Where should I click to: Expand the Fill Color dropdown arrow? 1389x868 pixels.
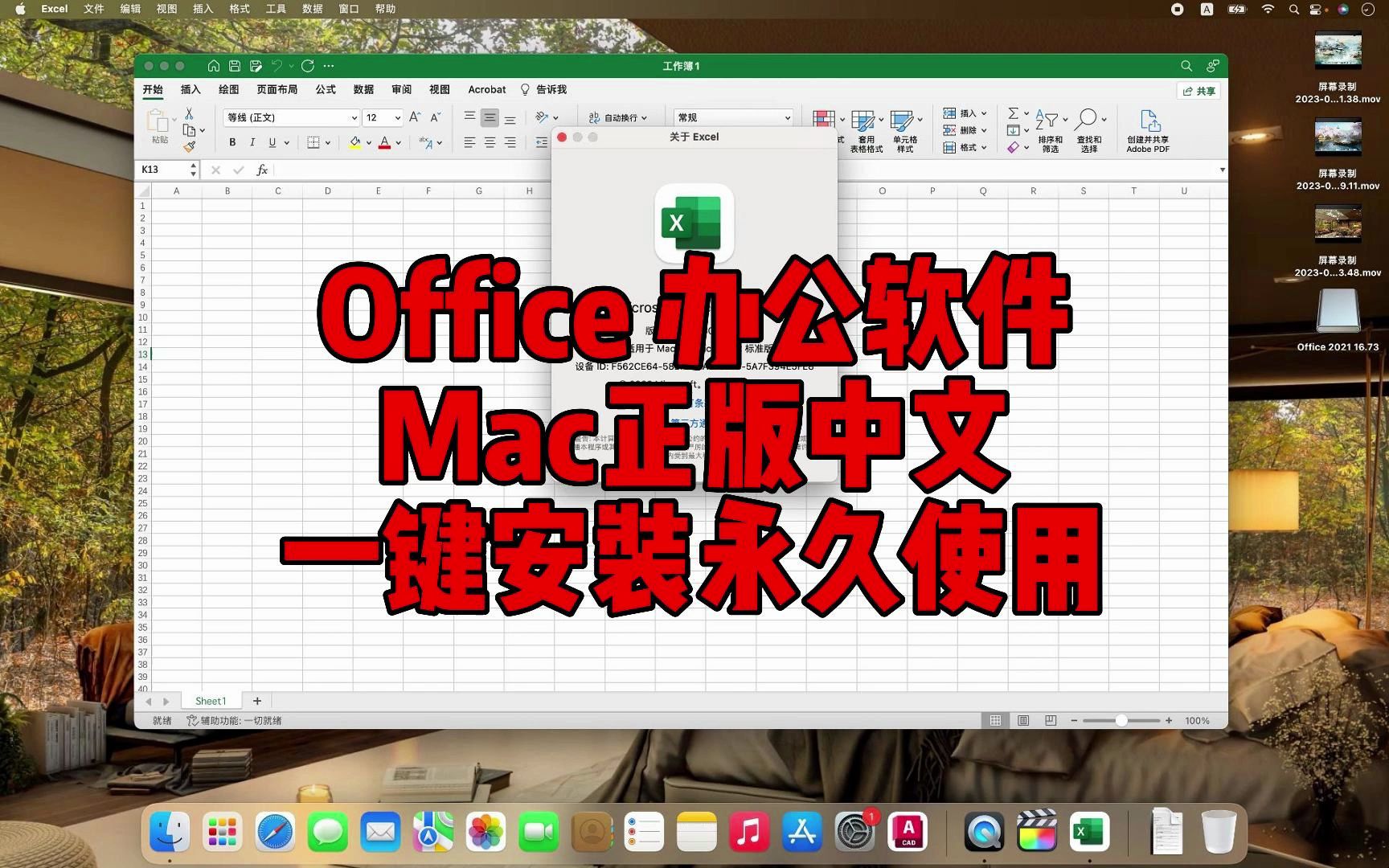tap(369, 143)
